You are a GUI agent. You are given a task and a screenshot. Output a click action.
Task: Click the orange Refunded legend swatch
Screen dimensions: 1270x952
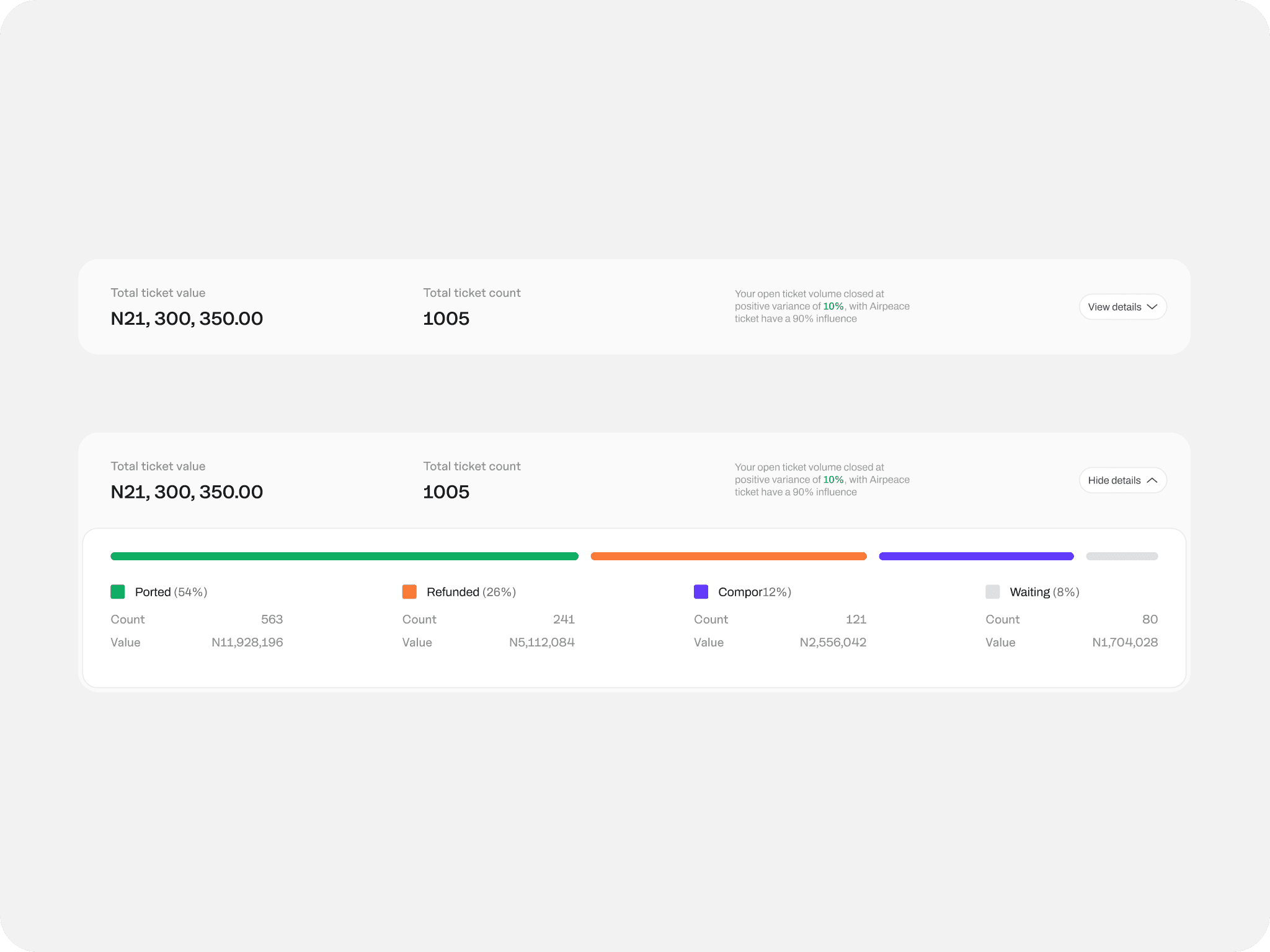pos(409,592)
